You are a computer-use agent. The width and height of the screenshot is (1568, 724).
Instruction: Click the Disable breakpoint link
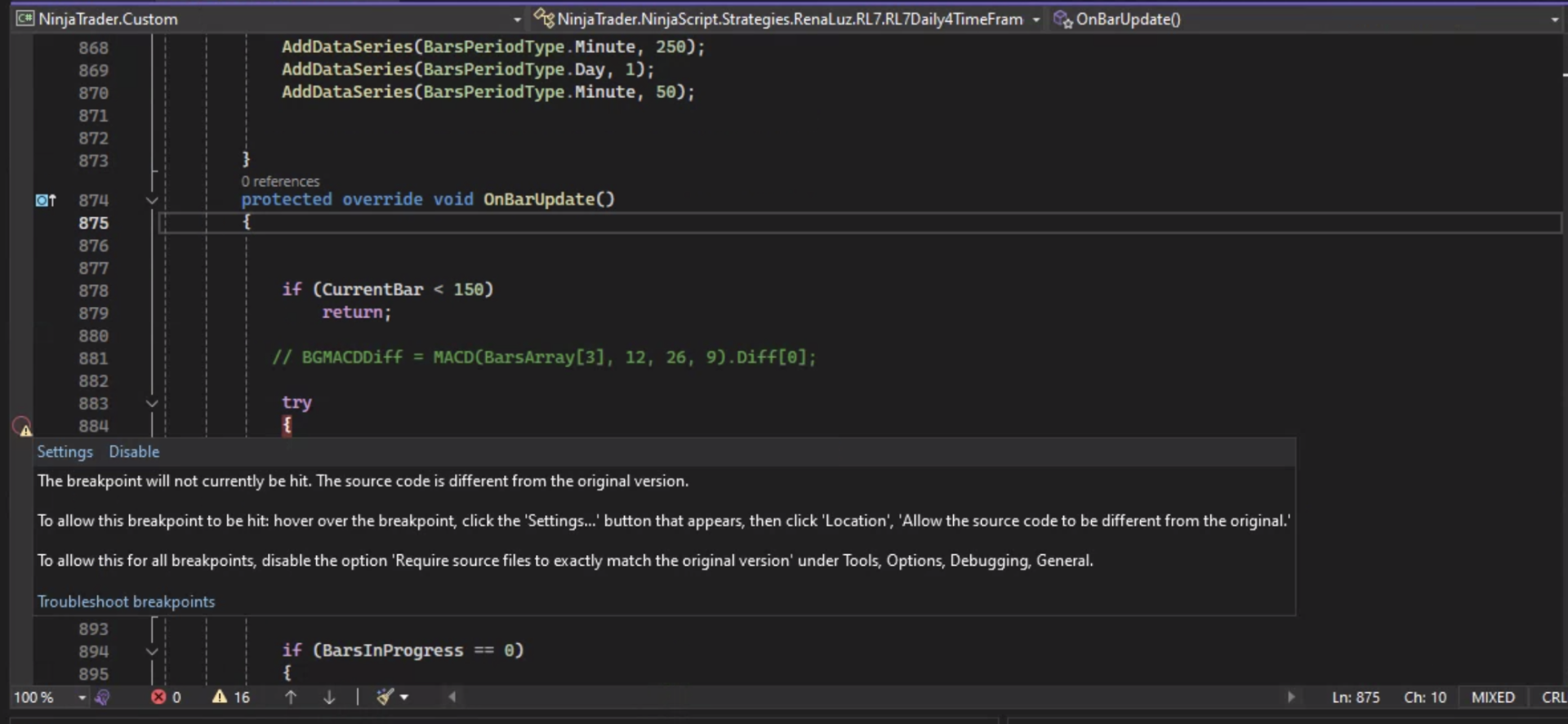tap(134, 452)
